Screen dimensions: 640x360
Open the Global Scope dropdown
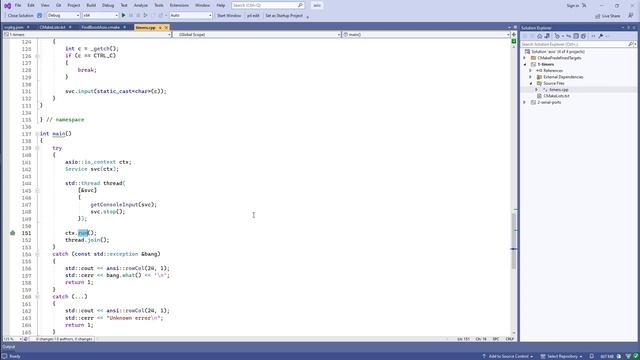[x=257, y=35]
